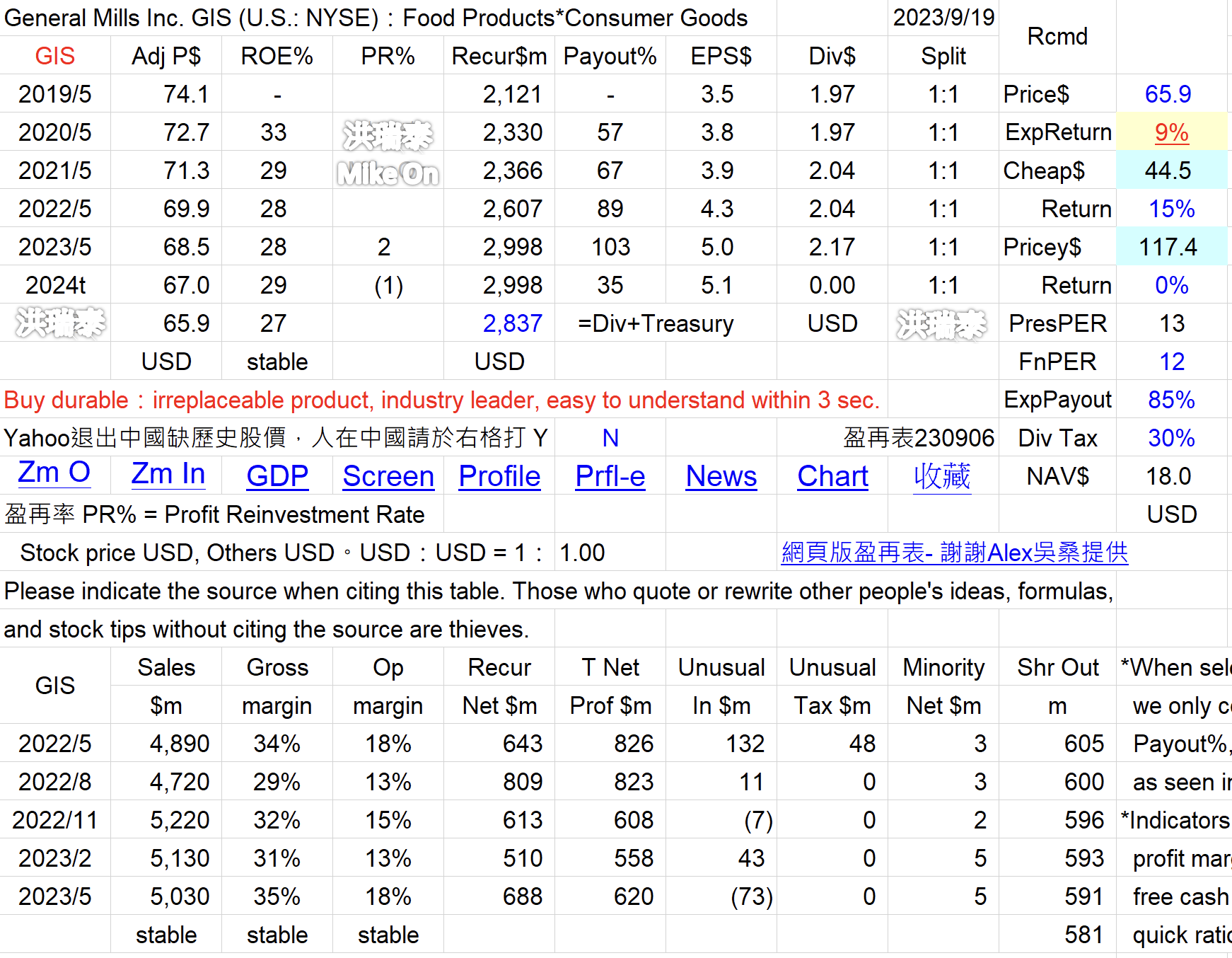Select the Div$ value 0.00
This screenshot has width=1232, height=958.
coord(832,285)
